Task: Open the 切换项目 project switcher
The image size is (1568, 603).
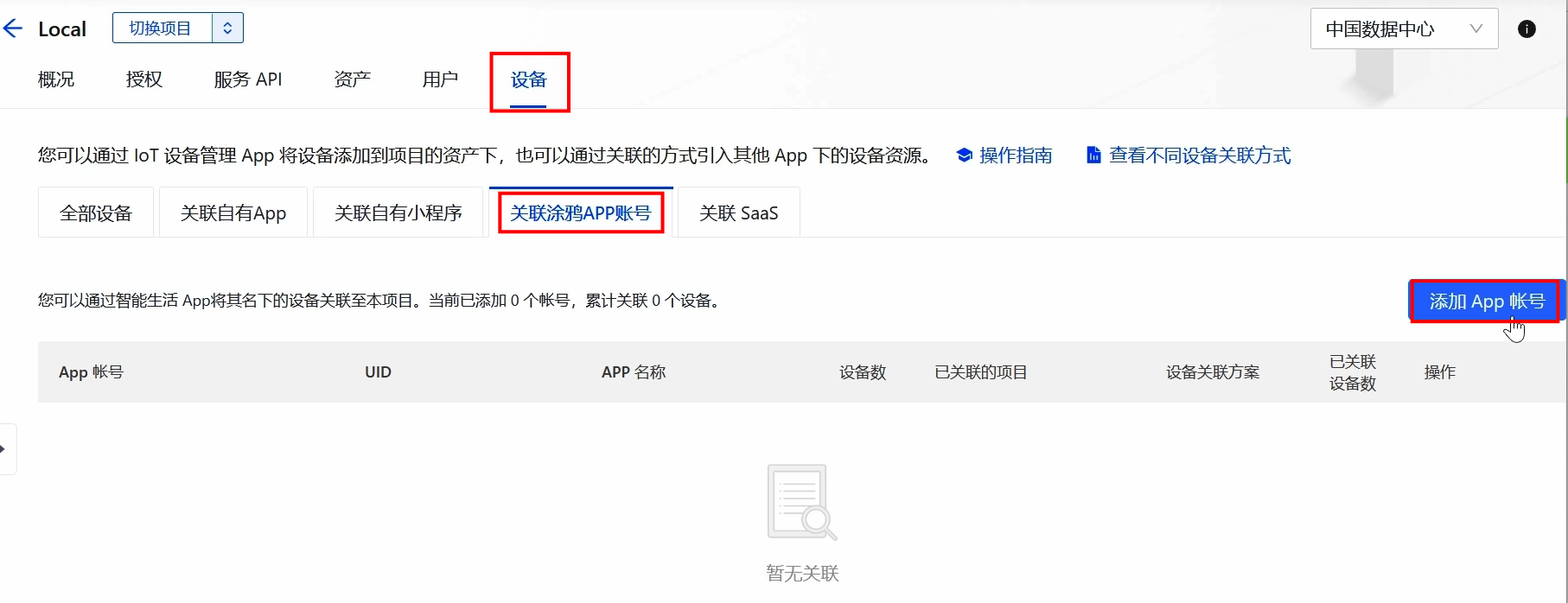Action: pos(177,28)
